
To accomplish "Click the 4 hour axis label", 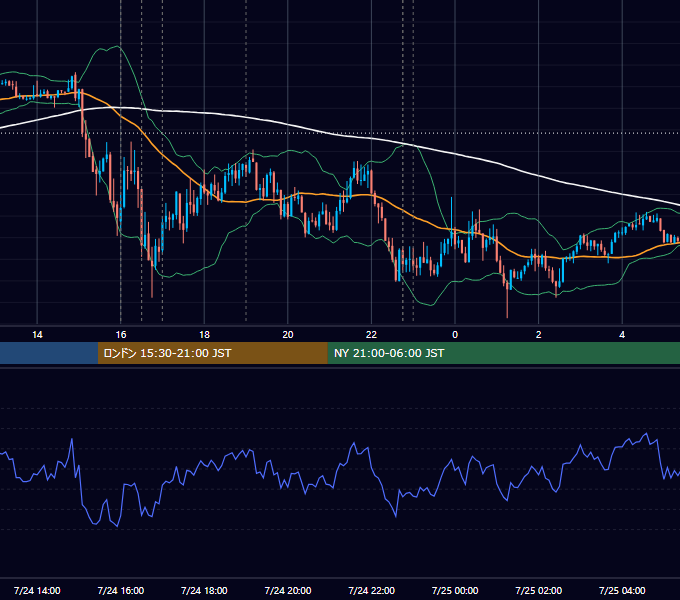I will [x=622, y=335].
